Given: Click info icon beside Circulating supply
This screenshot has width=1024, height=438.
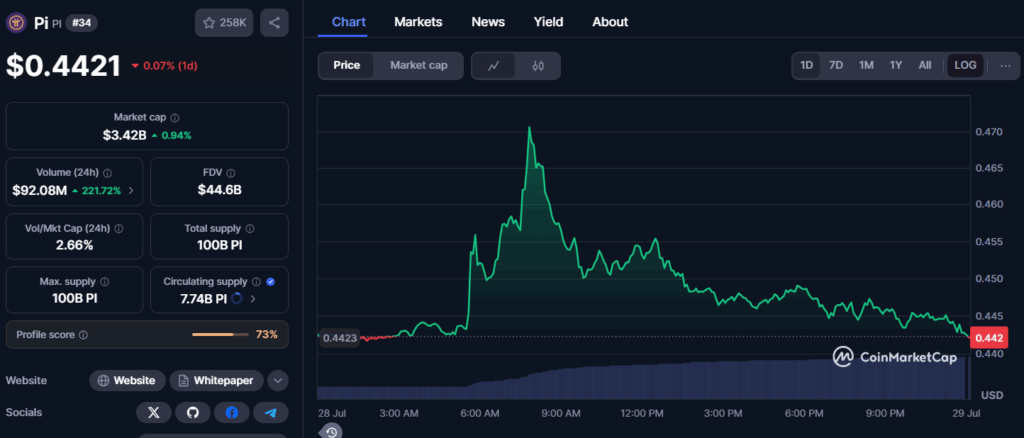Looking at the screenshot, I should 257,282.
